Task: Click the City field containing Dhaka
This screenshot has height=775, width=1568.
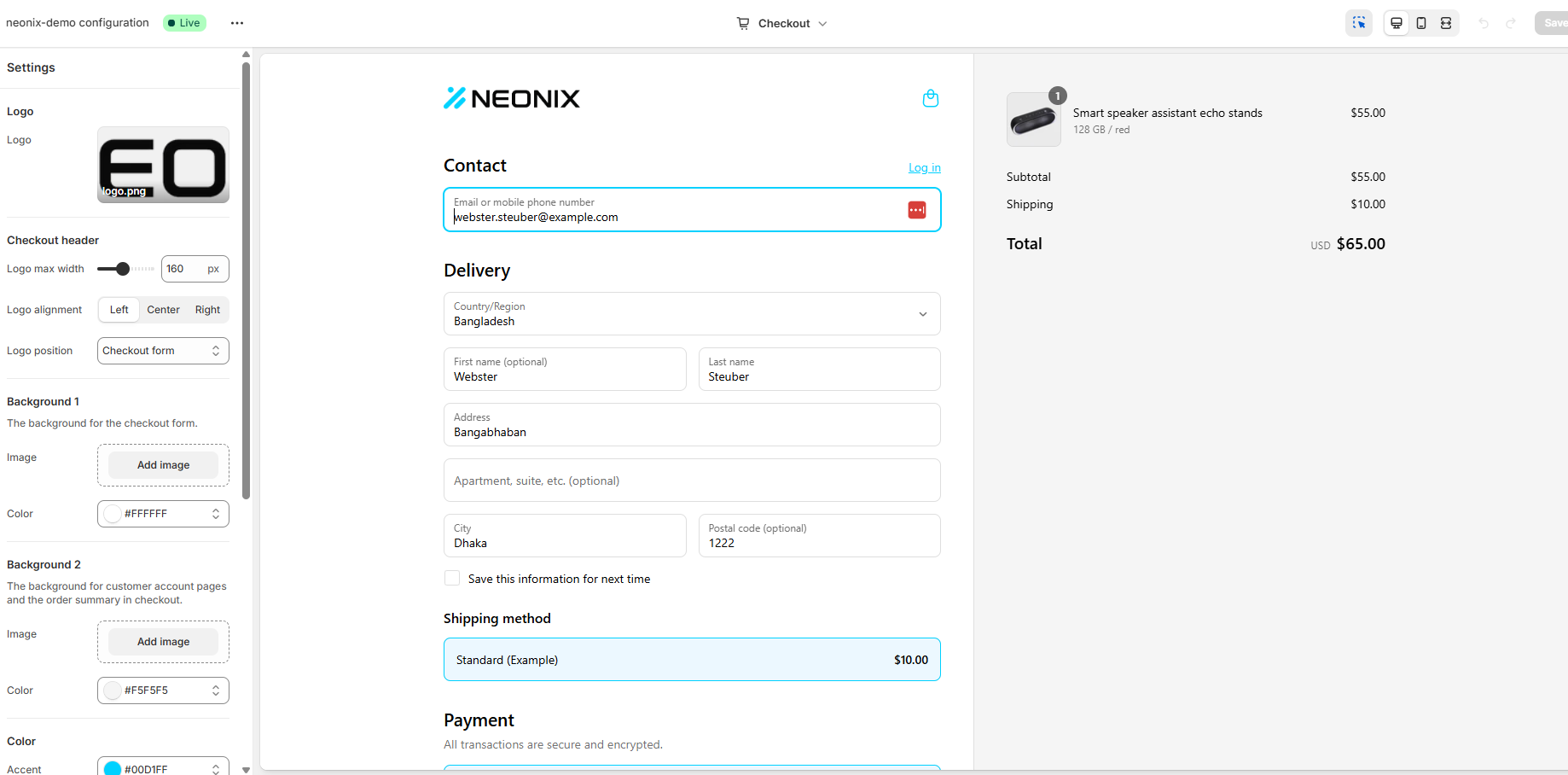Action: (565, 536)
